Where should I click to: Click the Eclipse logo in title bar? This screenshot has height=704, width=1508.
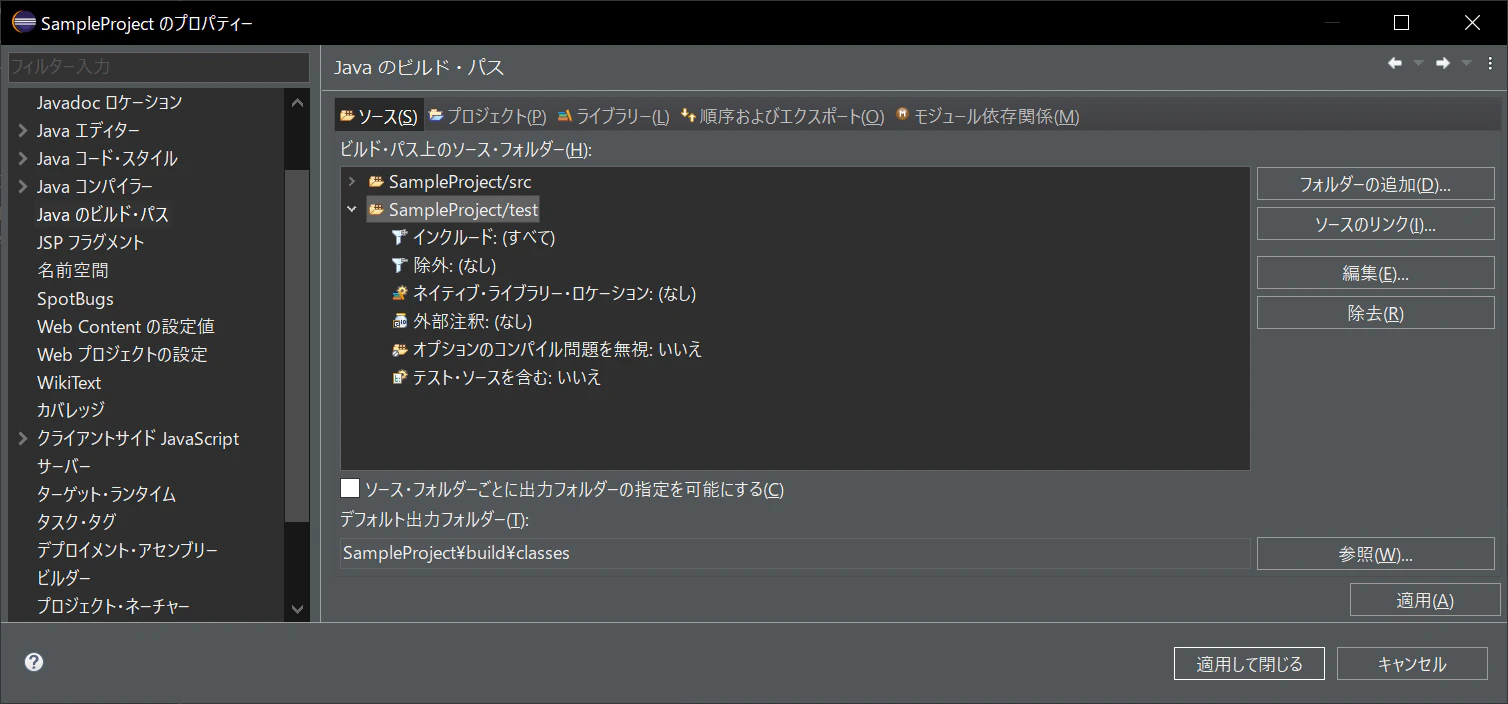(x=24, y=22)
